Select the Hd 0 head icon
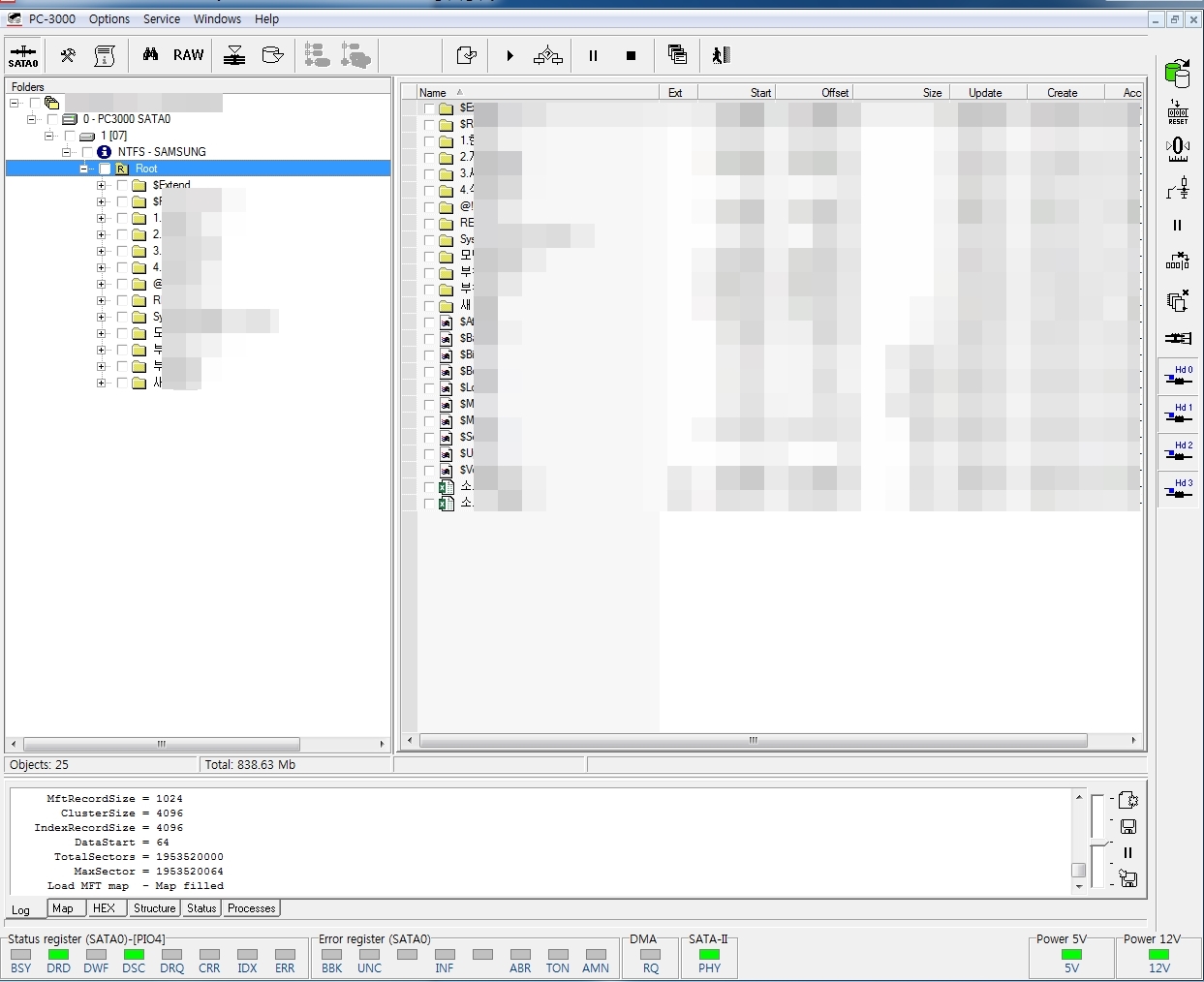This screenshot has width=1204, height=982. (x=1178, y=377)
